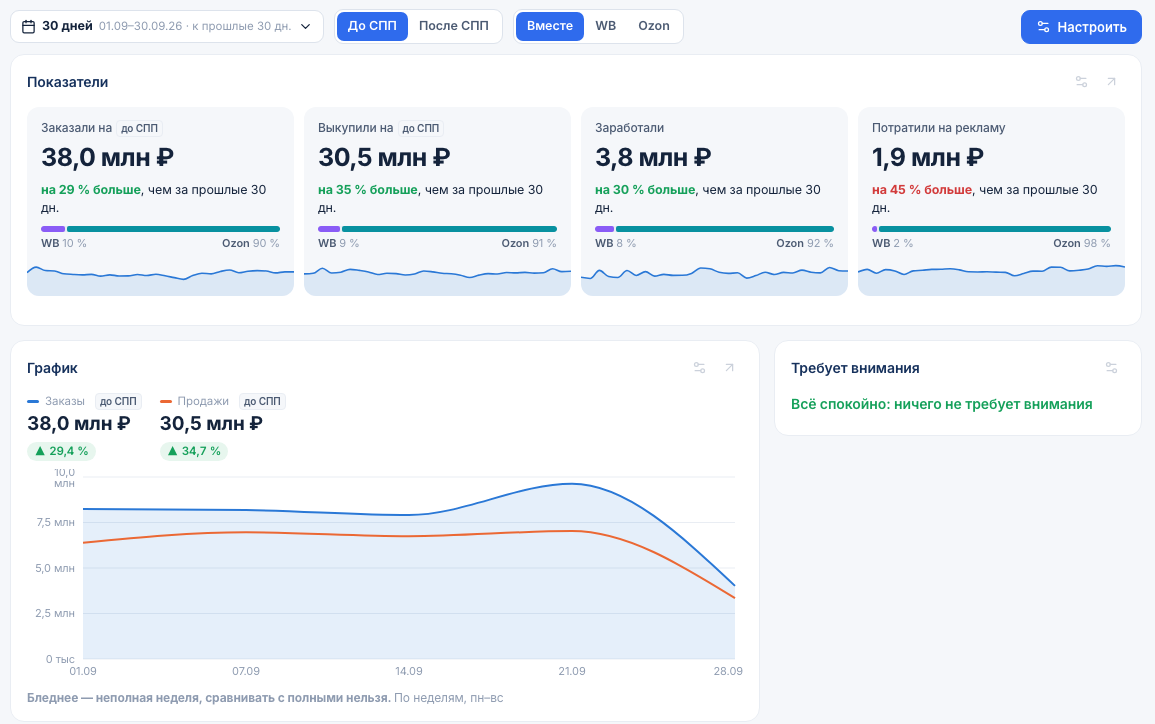Click the WB/Ozon share bar in Заказали на card

click(161, 229)
